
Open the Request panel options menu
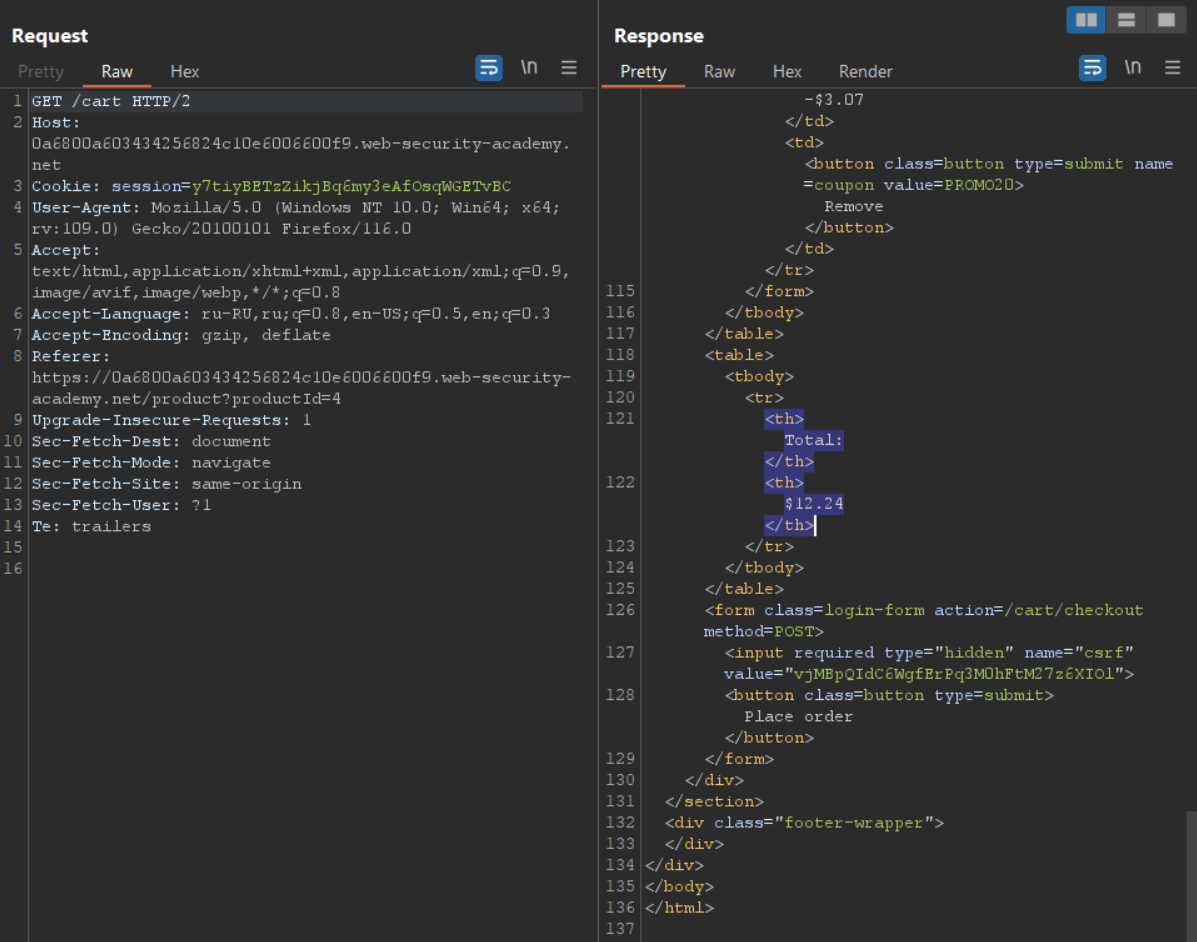[x=569, y=68]
